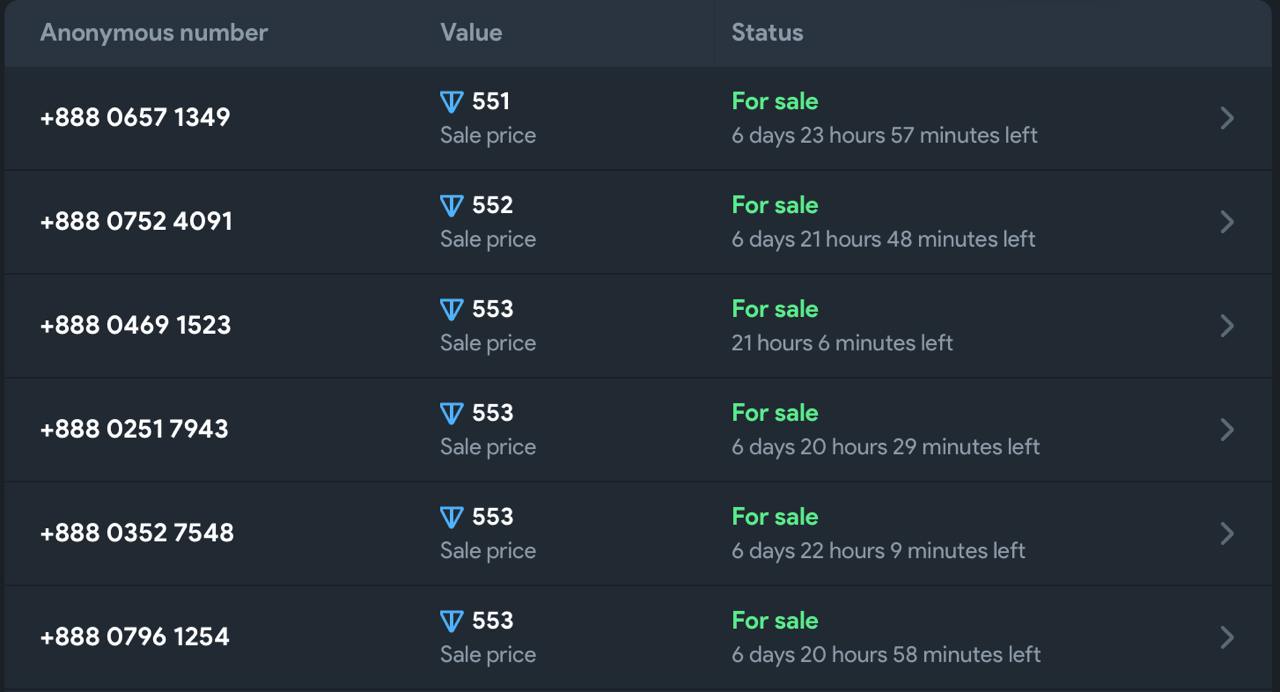
Task: Click TON icon in +888 0796 1254 row
Action: (452, 622)
